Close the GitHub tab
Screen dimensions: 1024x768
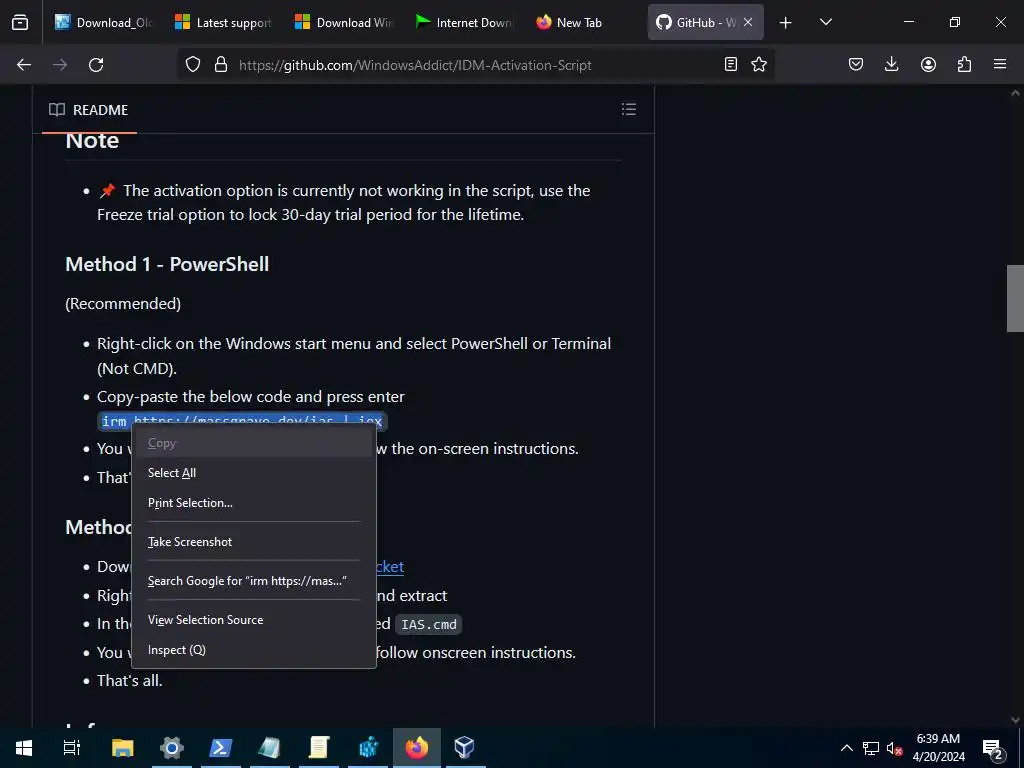tap(748, 22)
